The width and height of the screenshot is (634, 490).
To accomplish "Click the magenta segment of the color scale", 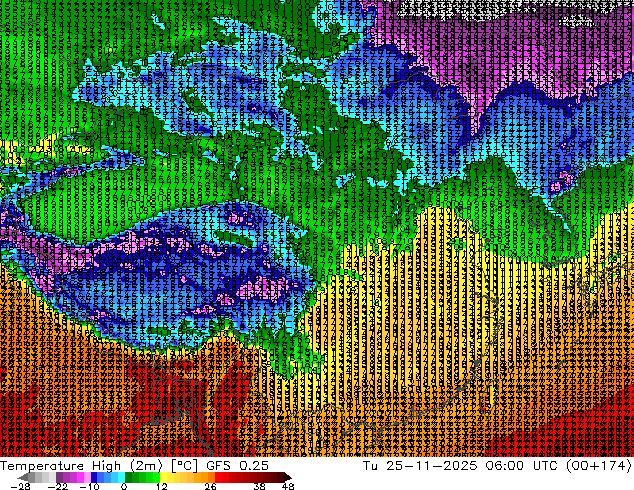I will click(x=80, y=477).
